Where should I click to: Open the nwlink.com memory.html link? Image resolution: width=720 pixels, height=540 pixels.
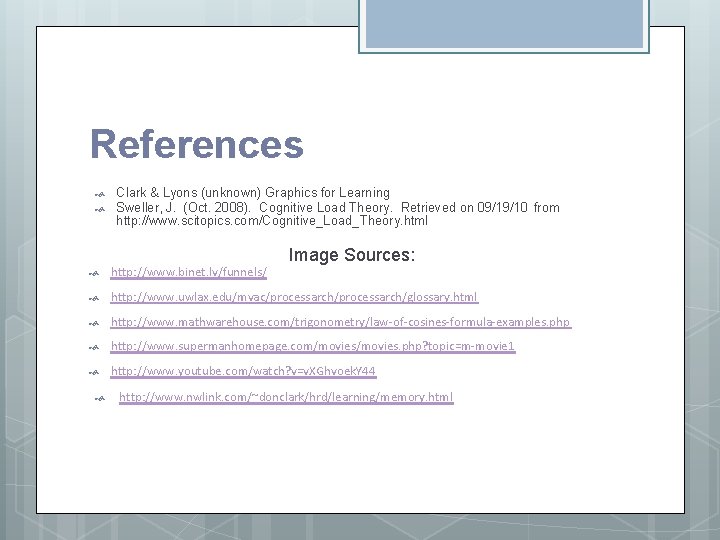[286, 397]
